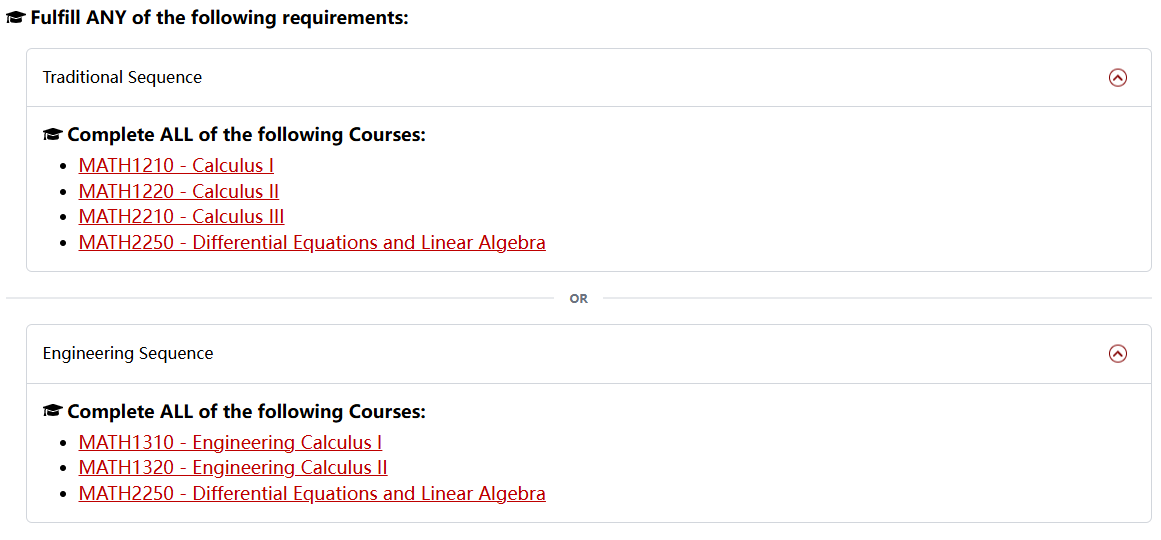The width and height of the screenshot is (1161, 540).
Task: Click the Traditional Sequence header title
Action: [x=122, y=77]
